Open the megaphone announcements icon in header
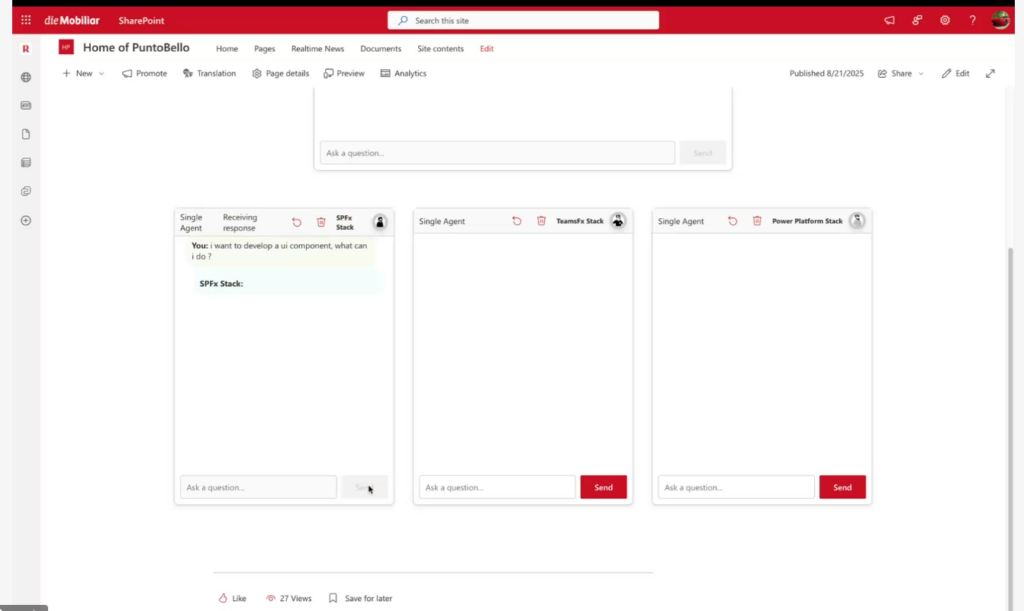The height and width of the screenshot is (611, 1024). [x=889, y=20]
